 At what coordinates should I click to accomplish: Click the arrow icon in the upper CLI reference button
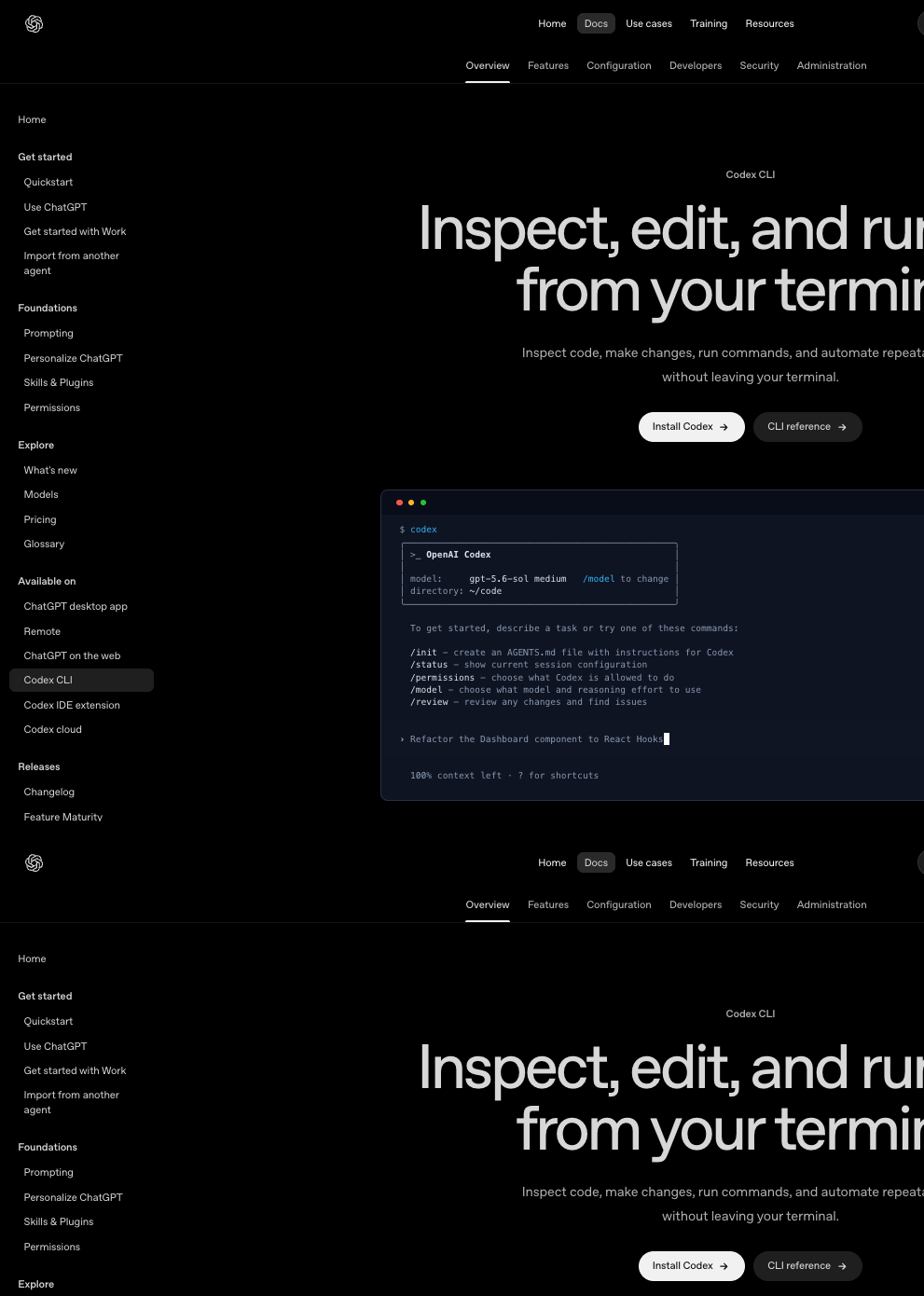click(842, 427)
